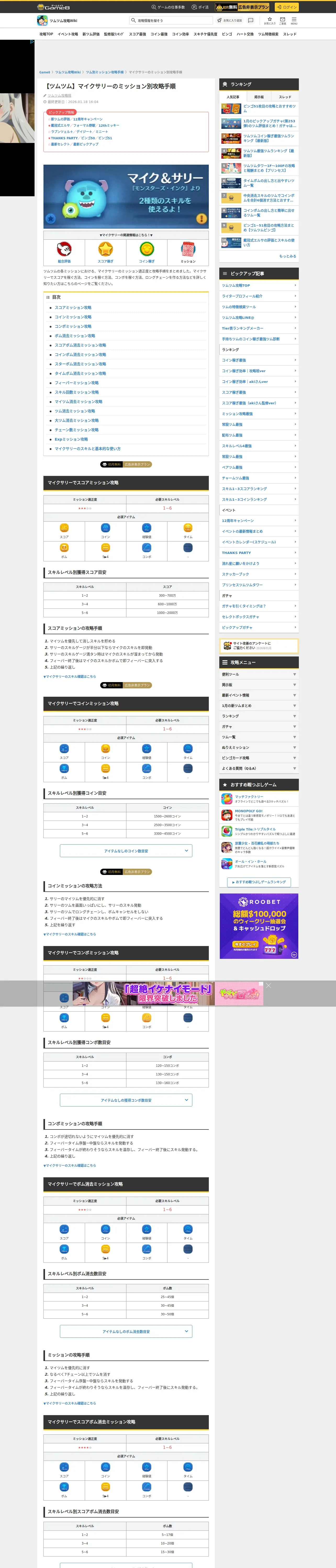Expand ガチャ menu section
The height and width of the screenshot is (1568, 336).
pyautogui.click(x=259, y=726)
